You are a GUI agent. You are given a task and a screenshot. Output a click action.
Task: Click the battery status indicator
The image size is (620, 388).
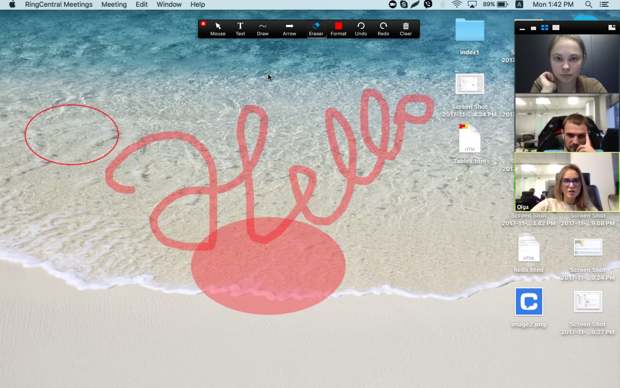(495, 4)
